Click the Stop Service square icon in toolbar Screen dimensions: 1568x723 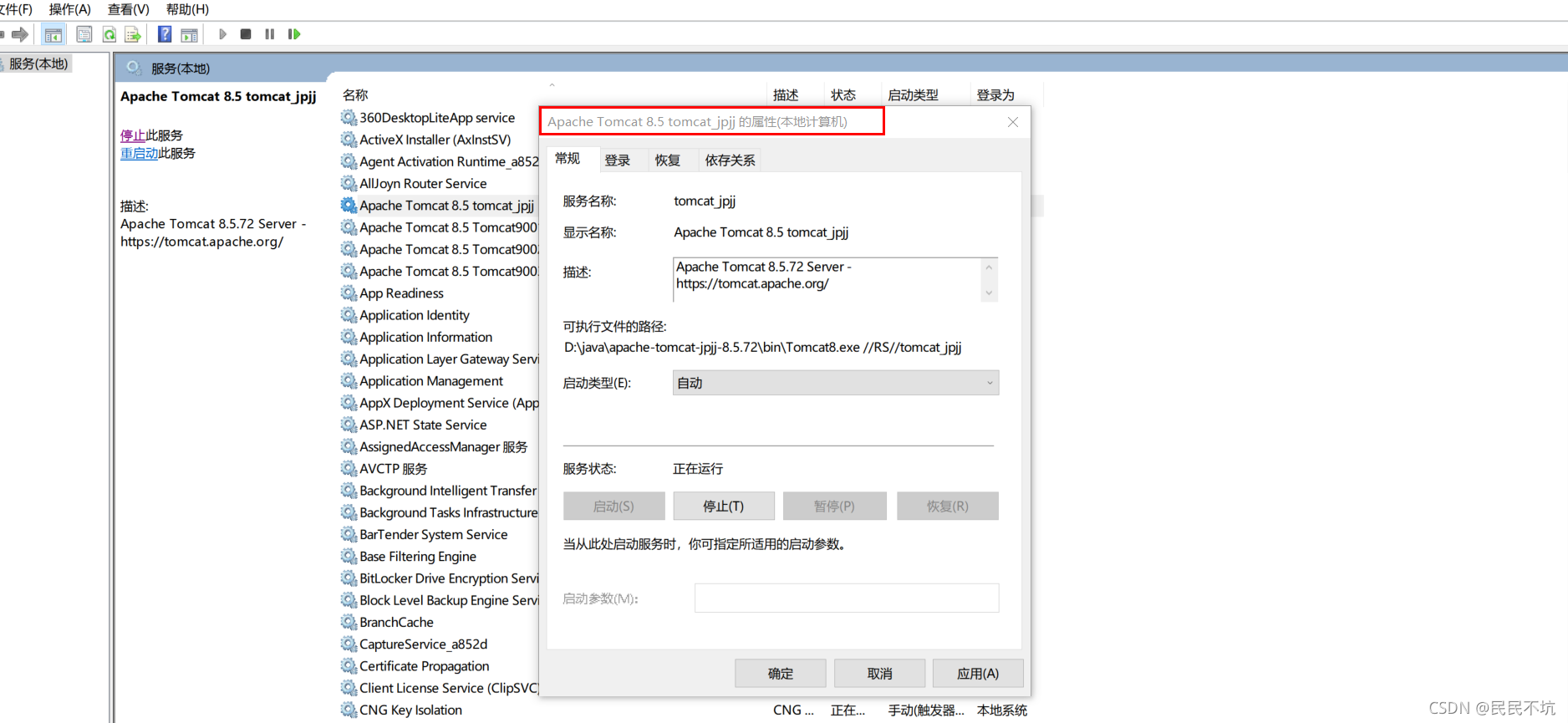click(246, 34)
